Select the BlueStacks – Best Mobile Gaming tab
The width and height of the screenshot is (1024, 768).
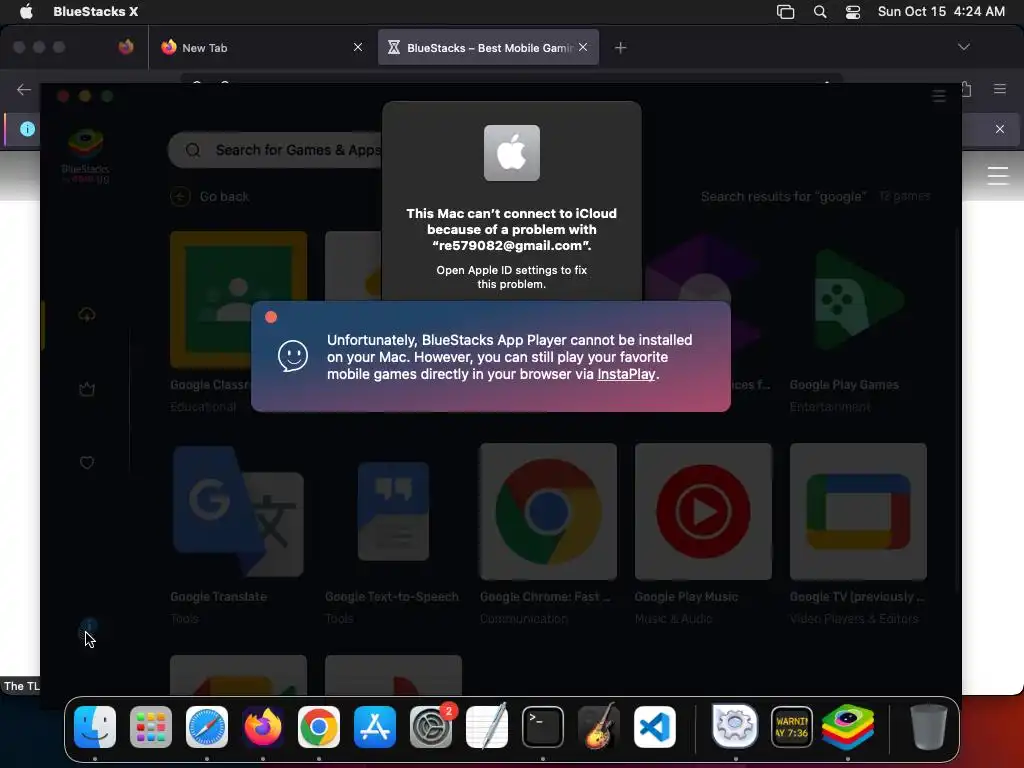tap(488, 47)
